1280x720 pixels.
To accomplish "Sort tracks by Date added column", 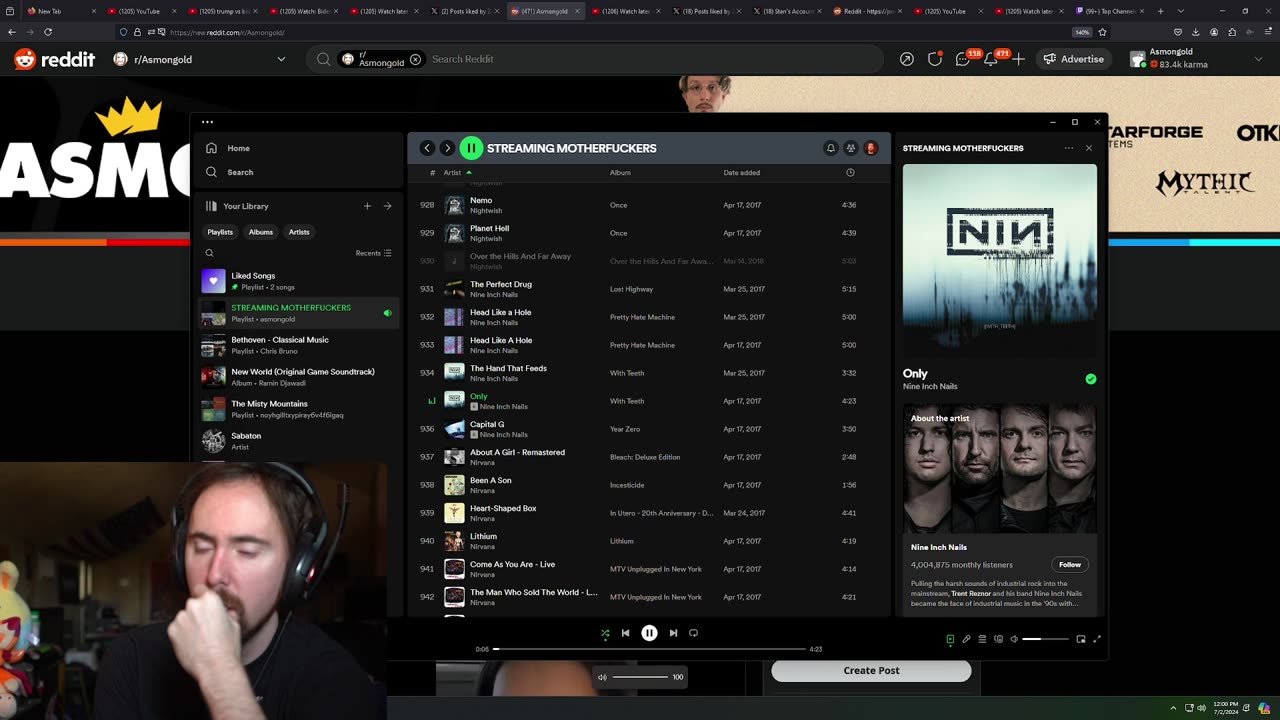I will (741, 172).
